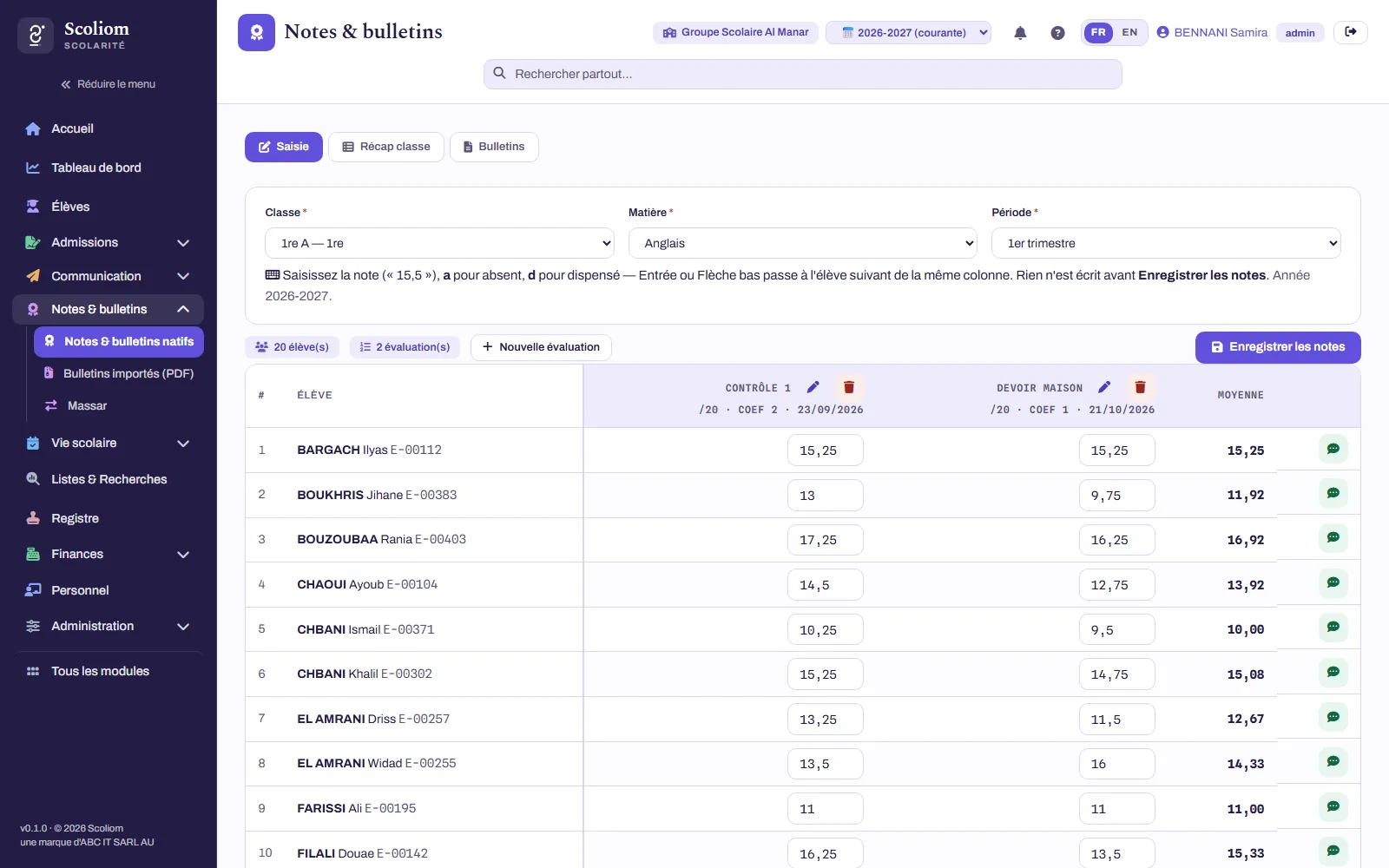Click the Groupe Scolaire Al Manar badge

coord(735,33)
